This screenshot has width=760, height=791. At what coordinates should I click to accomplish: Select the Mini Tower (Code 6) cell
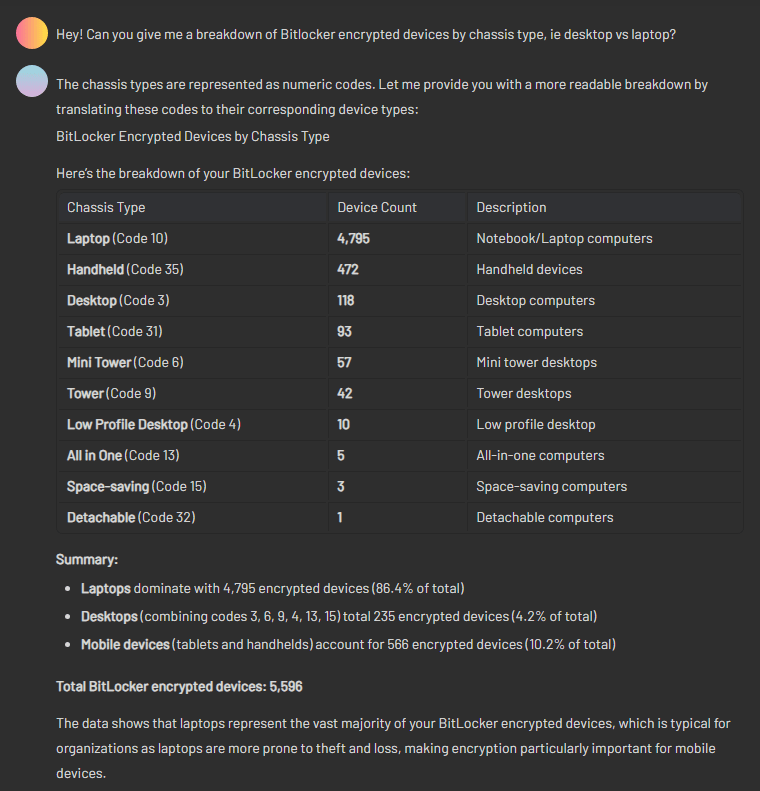click(125, 362)
